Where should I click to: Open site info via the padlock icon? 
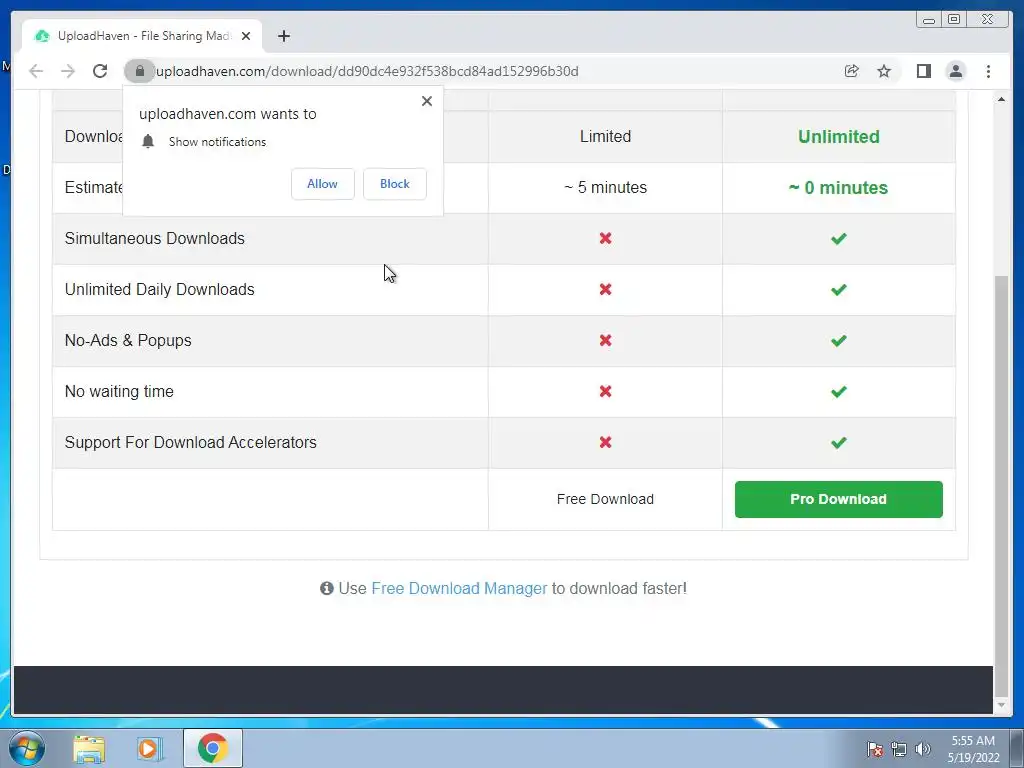pyautogui.click(x=139, y=71)
